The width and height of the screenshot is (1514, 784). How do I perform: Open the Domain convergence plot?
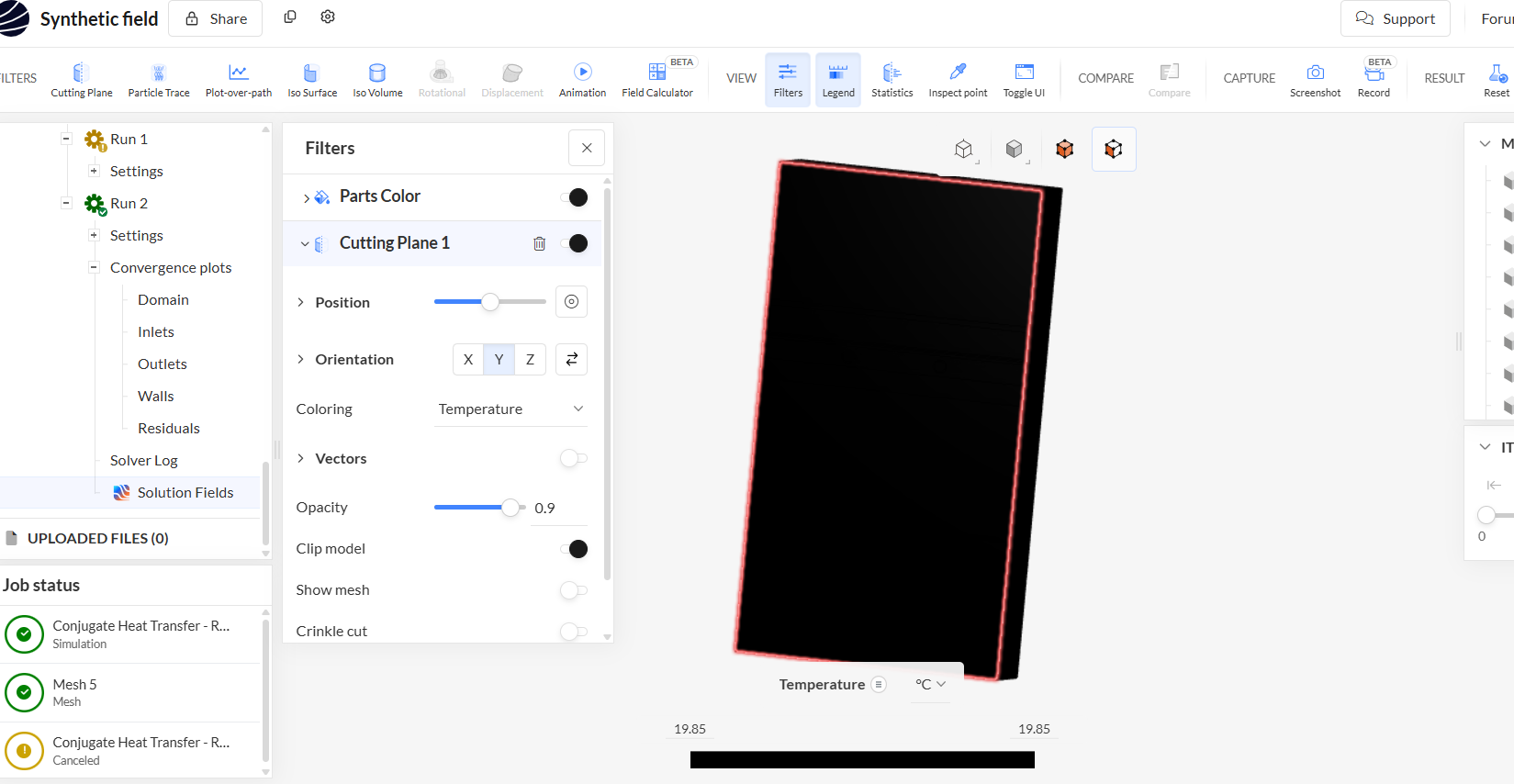point(163,299)
